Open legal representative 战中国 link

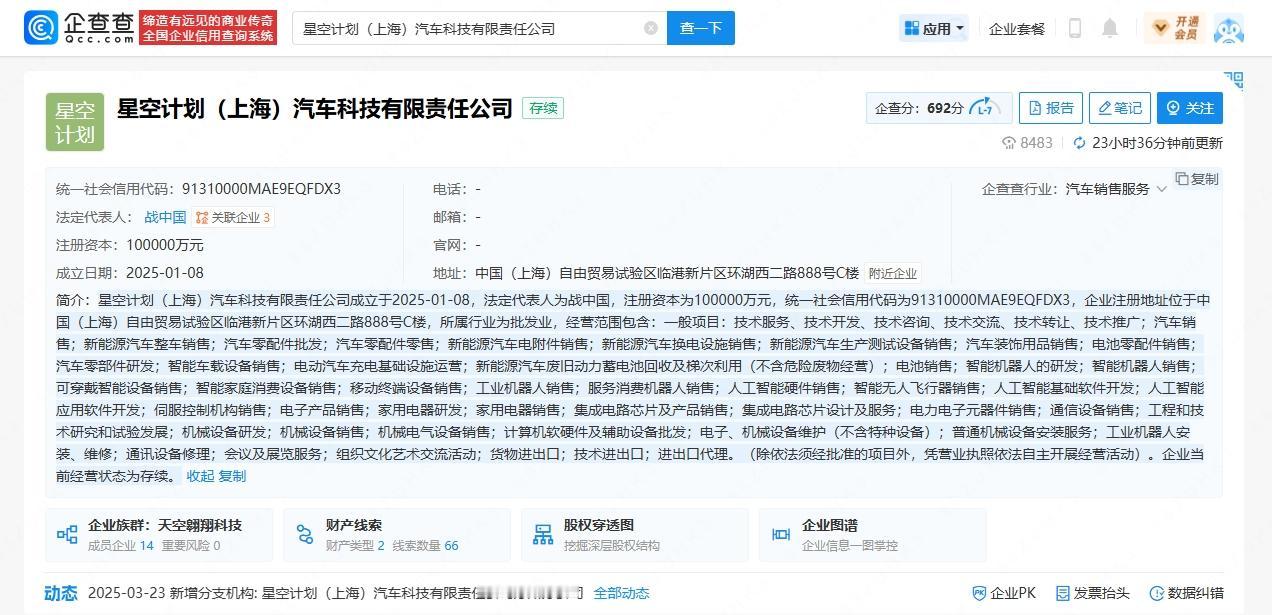click(165, 217)
